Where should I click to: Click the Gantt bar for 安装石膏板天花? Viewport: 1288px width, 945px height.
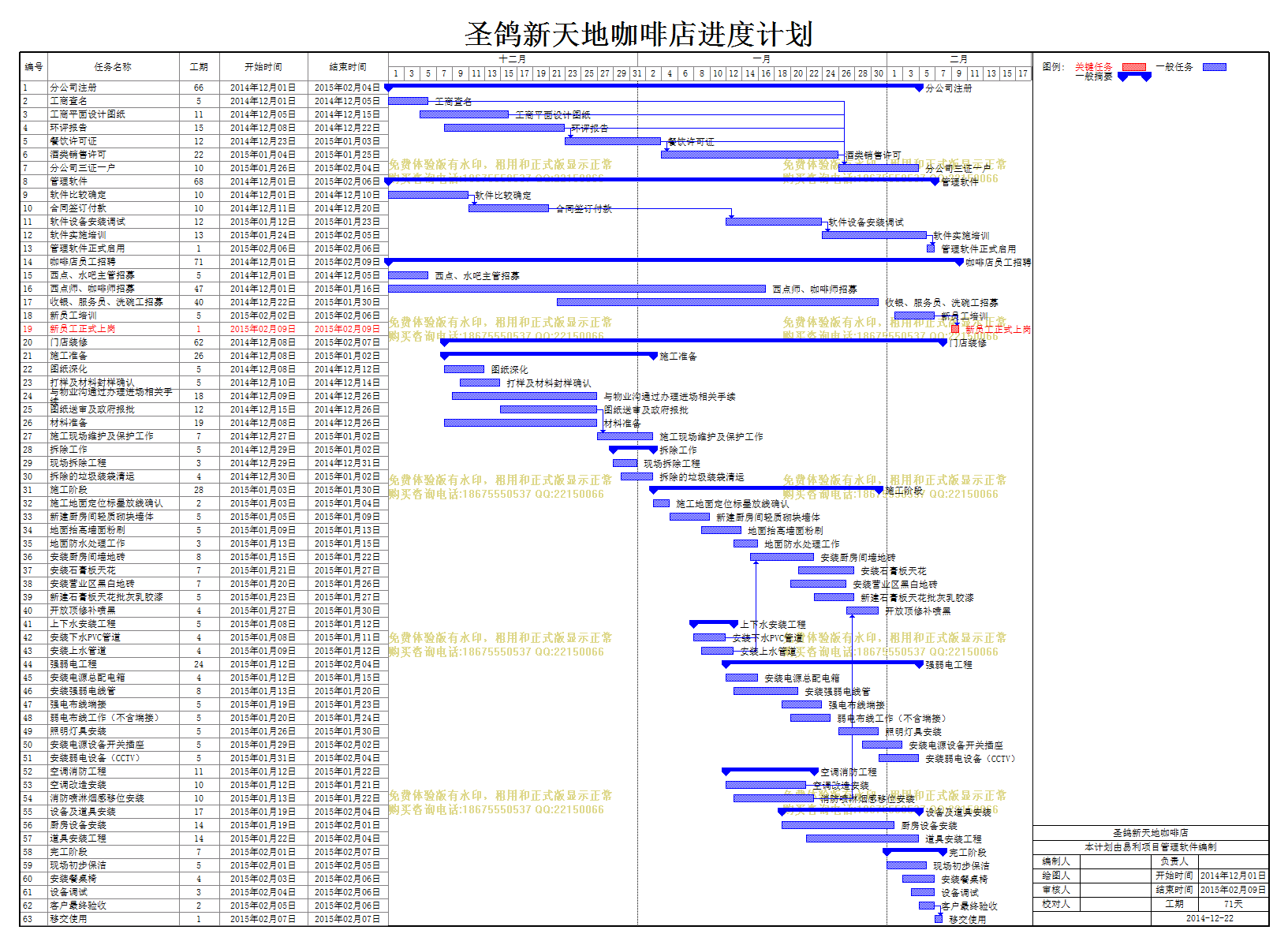point(826,570)
